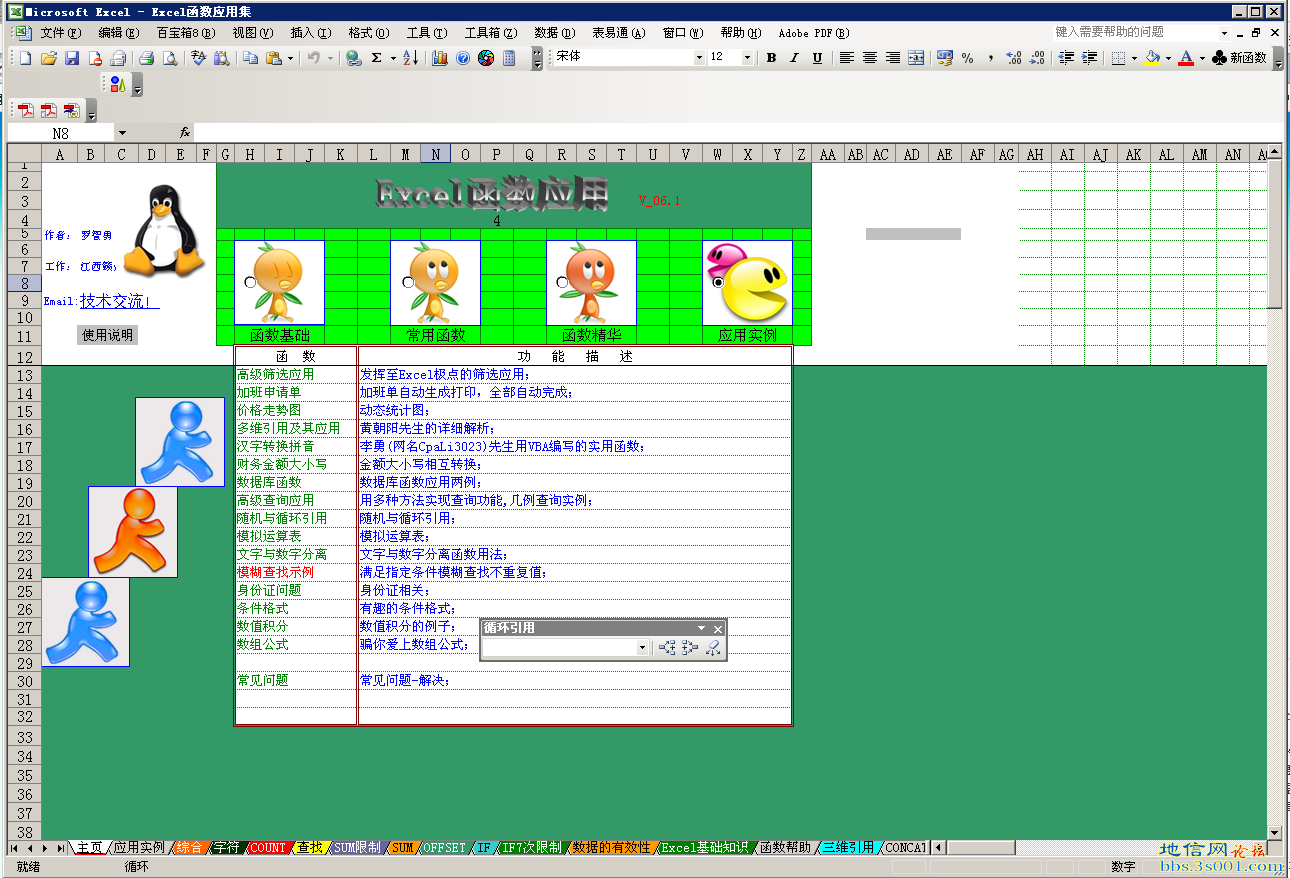Open Print Preview from toolbar

[x=169, y=58]
